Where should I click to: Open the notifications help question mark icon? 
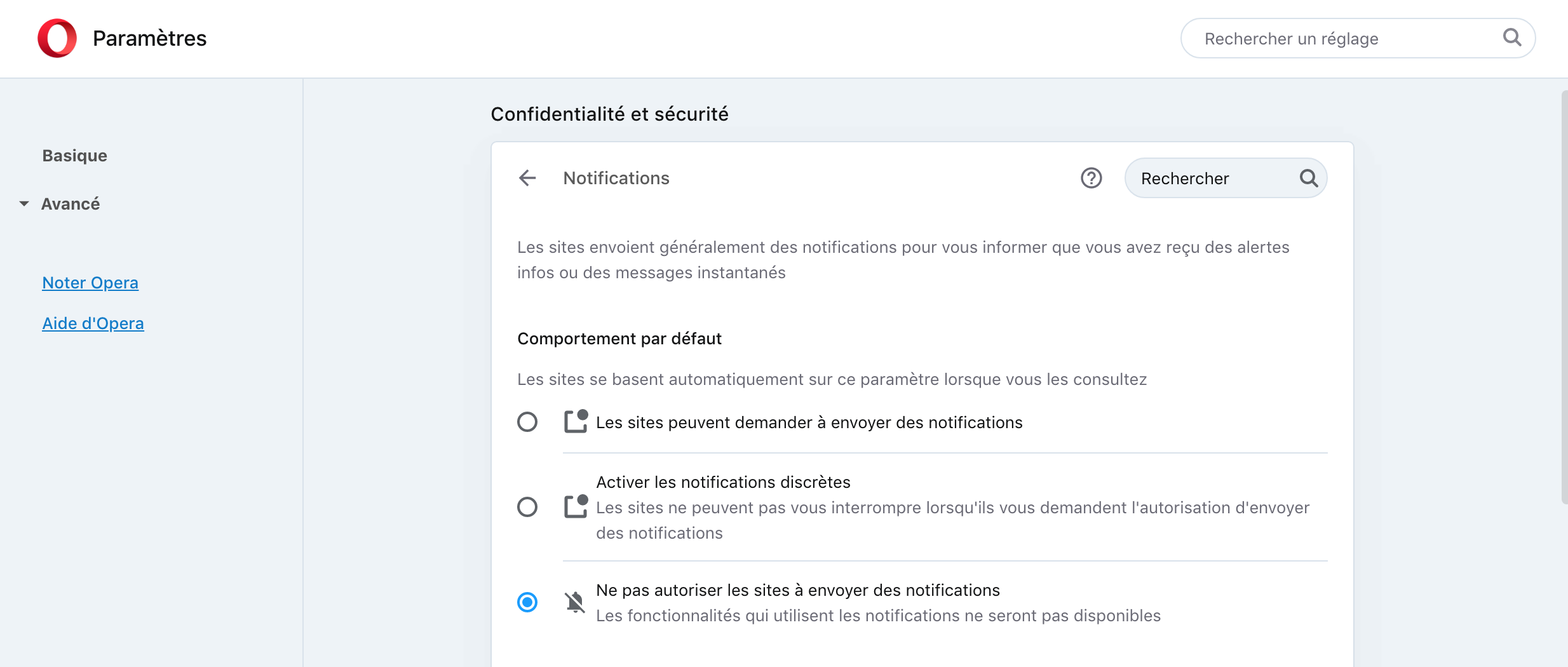[1091, 178]
